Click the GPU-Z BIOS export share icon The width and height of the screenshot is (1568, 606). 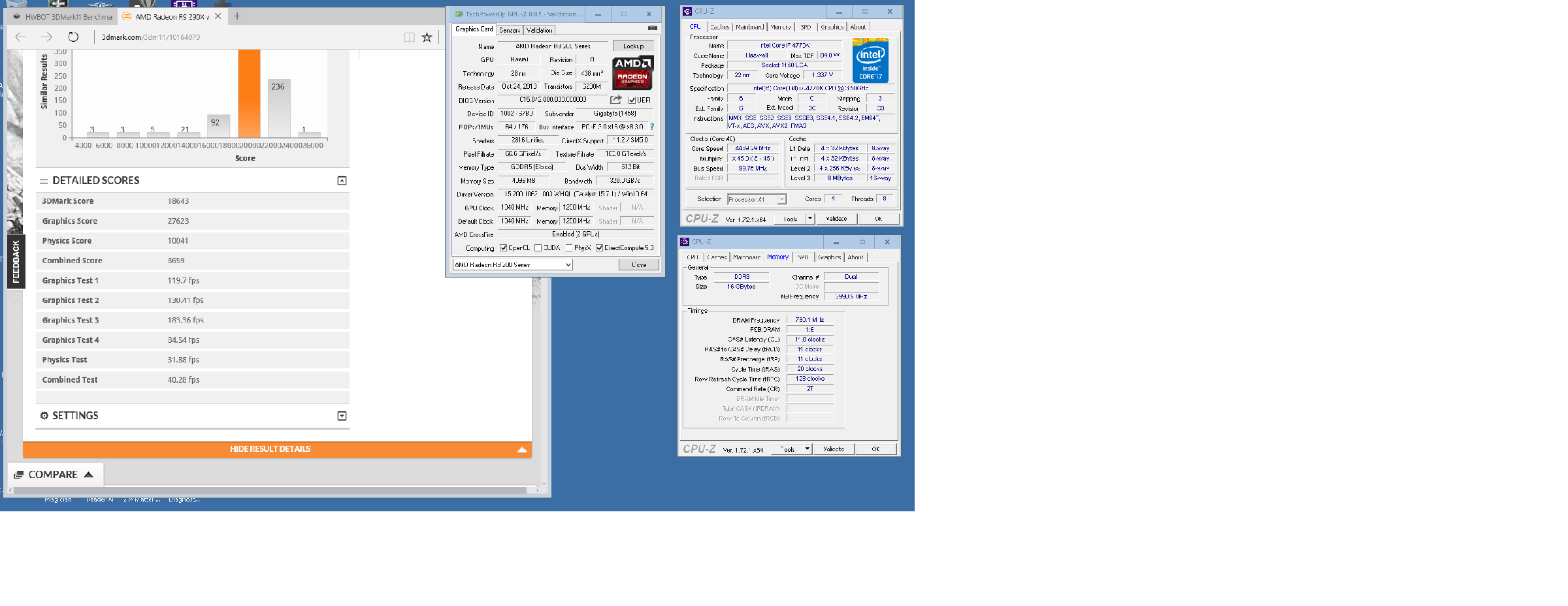[x=615, y=100]
